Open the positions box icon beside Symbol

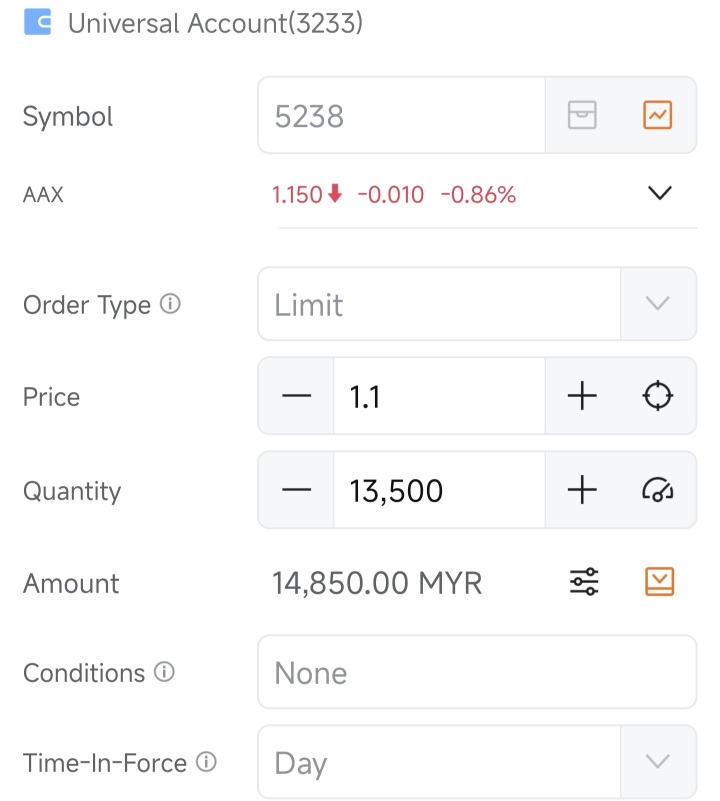582,115
